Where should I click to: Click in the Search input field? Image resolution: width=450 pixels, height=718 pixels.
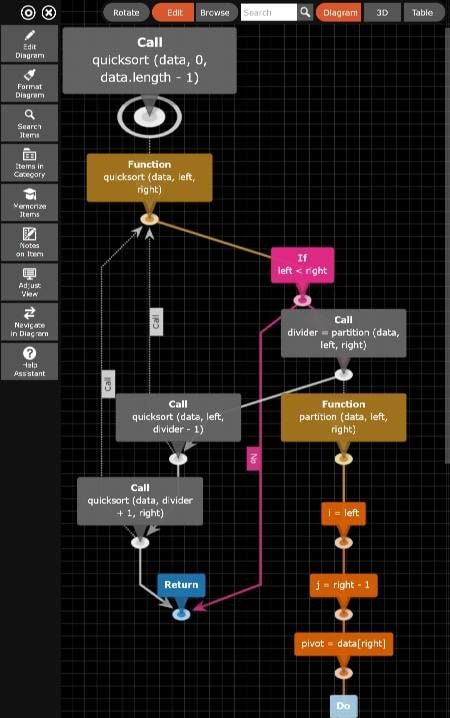coord(269,12)
